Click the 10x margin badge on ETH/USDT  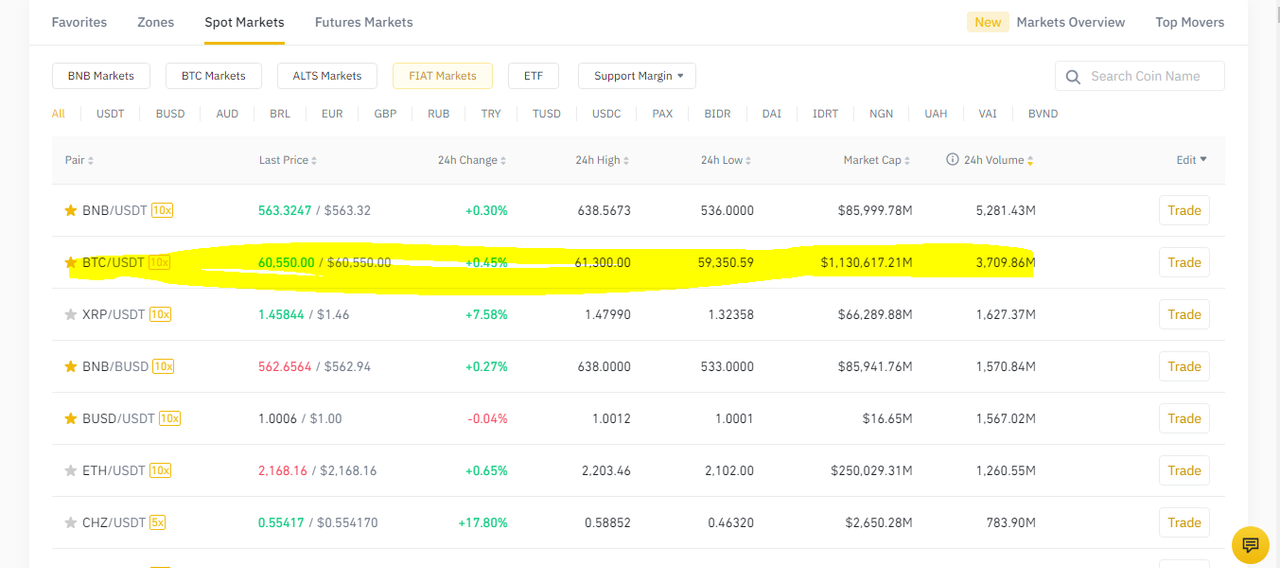[x=160, y=470]
